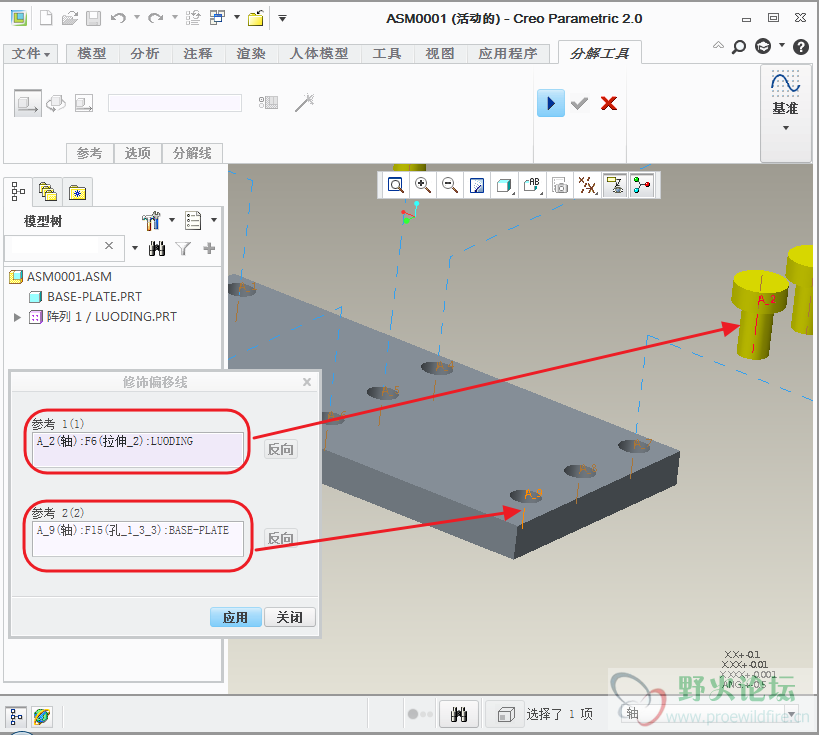Click the motion reference collector field
This screenshot has height=735, width=819.
click(x=174, y=103)
